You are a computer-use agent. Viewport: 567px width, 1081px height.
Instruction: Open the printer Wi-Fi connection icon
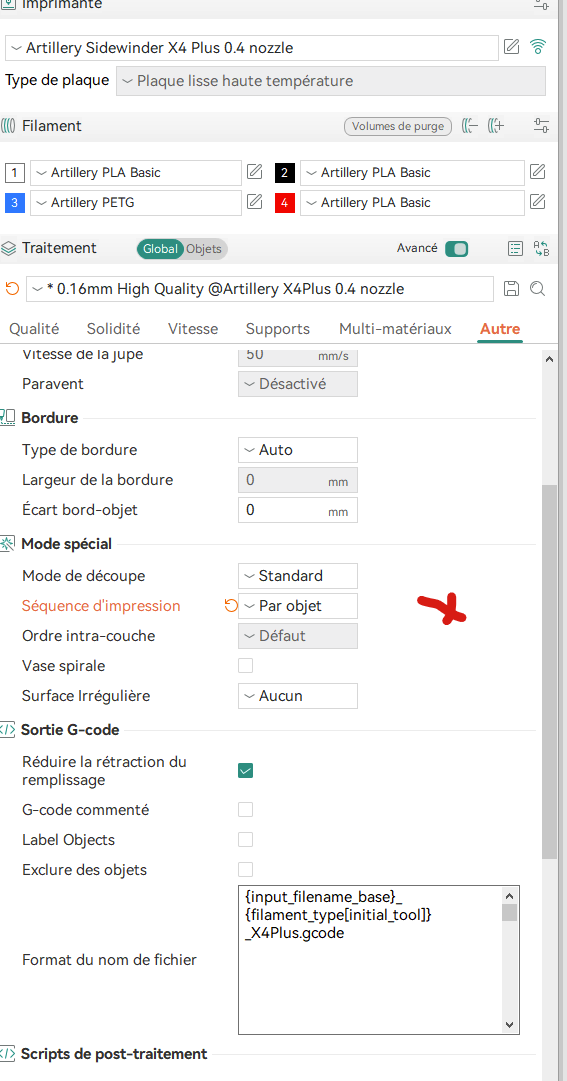538,47
